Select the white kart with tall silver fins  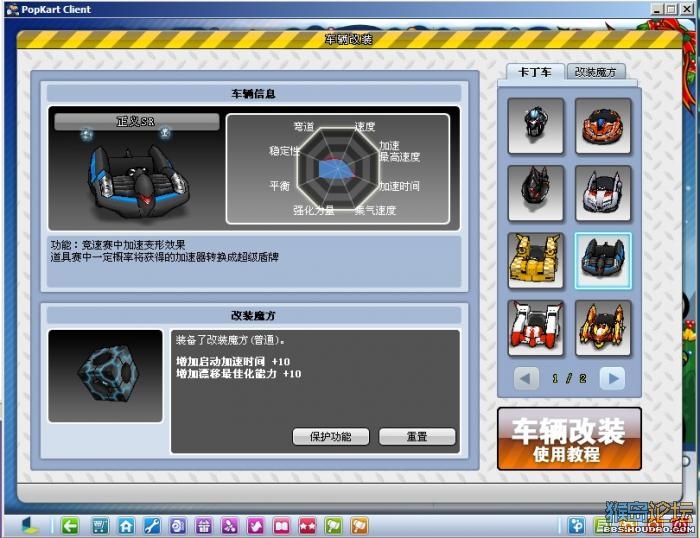click(x=603, y=193)
